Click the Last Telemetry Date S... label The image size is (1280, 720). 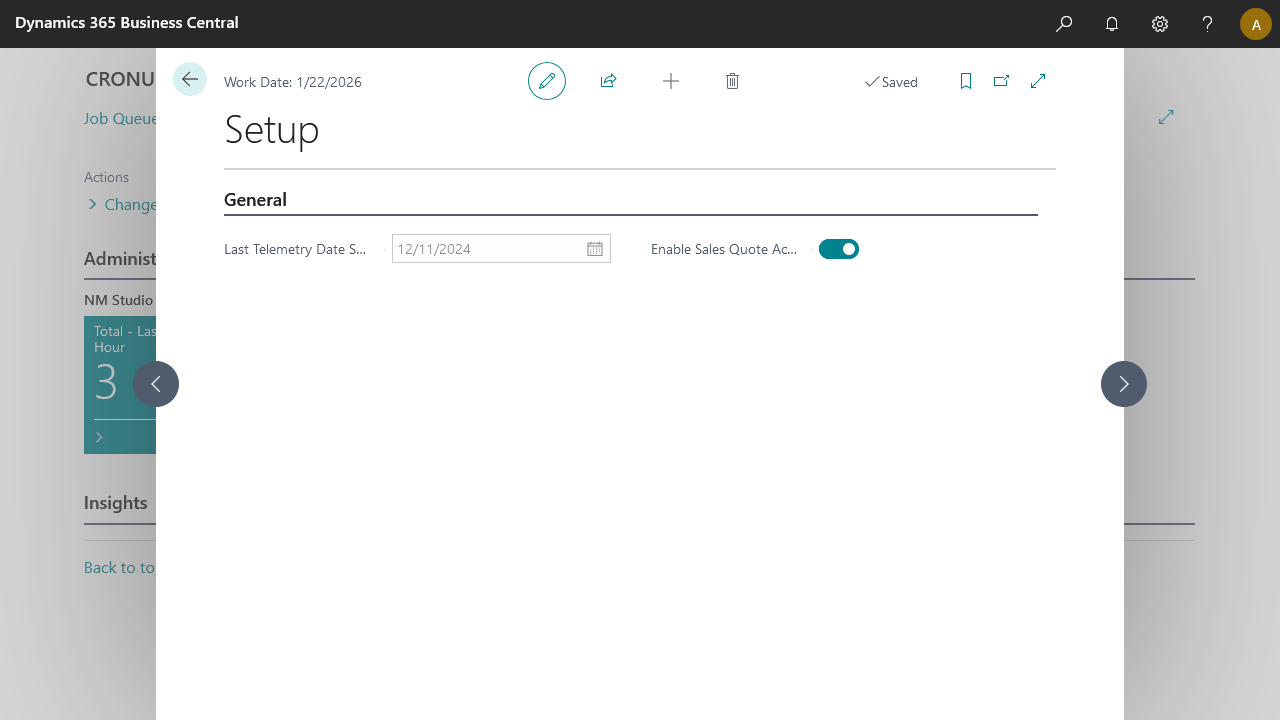pos(296,249)
